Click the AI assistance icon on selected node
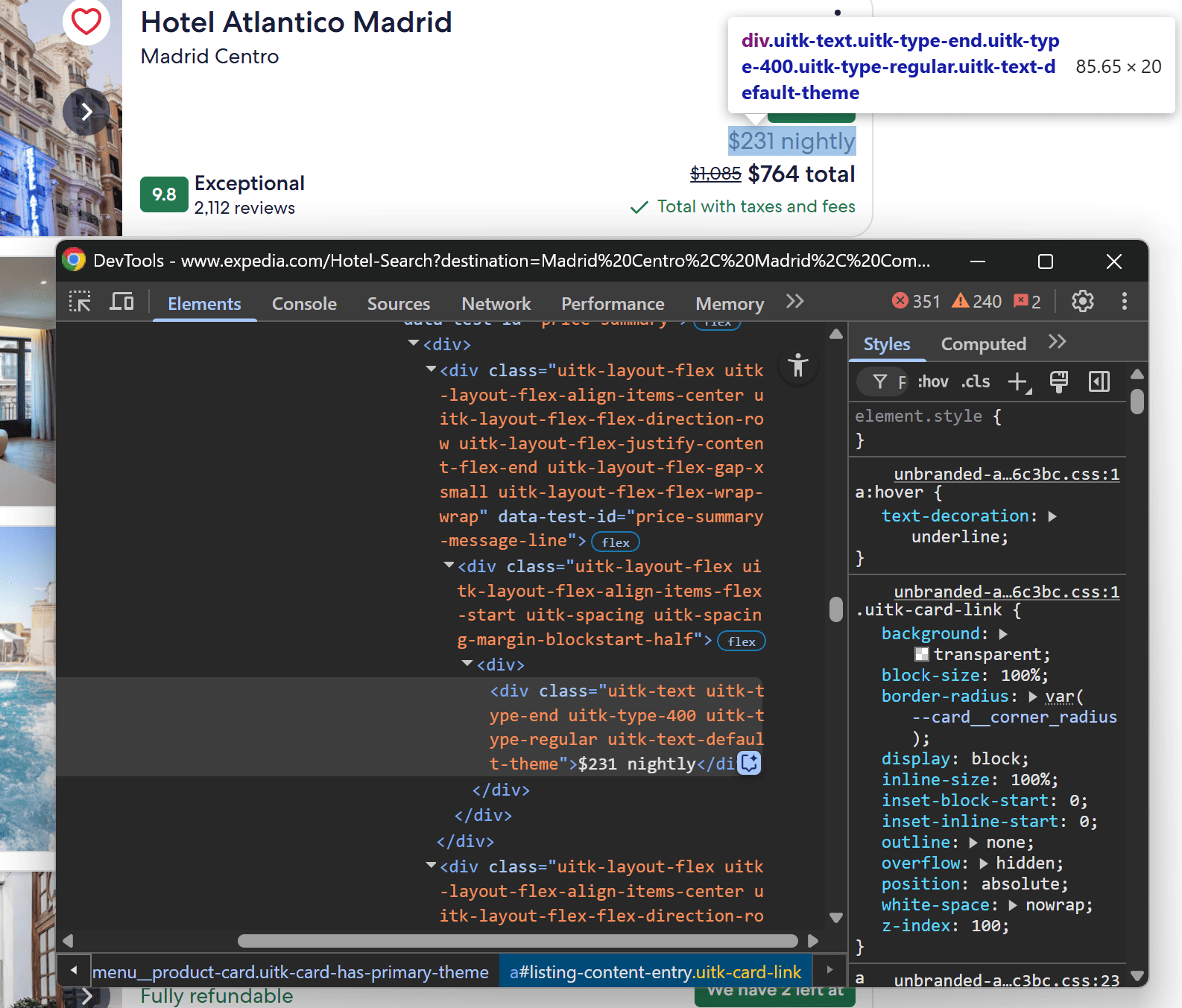This screenshot has height=1008, width=1182. (x=749, y=763)
